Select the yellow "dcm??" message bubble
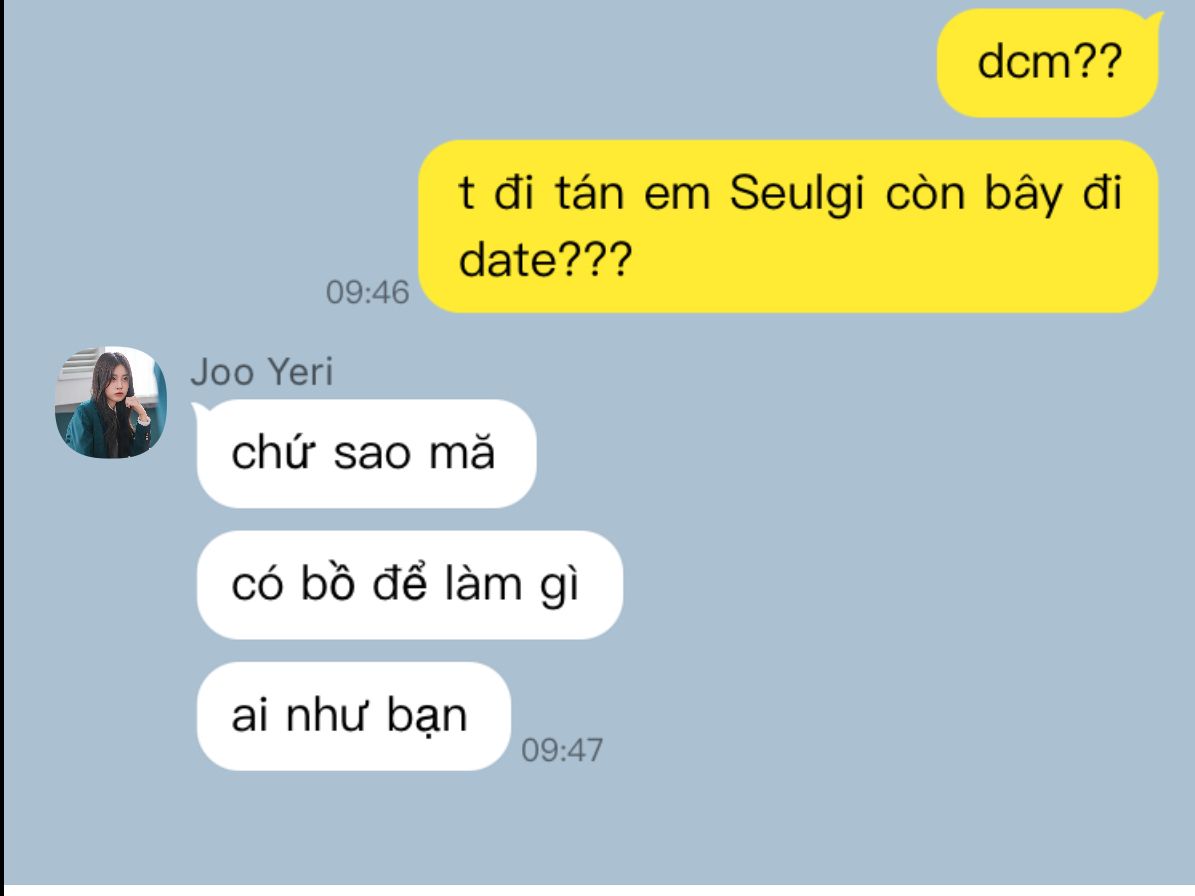The height and width of the screenshot is (896, 1195). click(x=1047, y=62)
